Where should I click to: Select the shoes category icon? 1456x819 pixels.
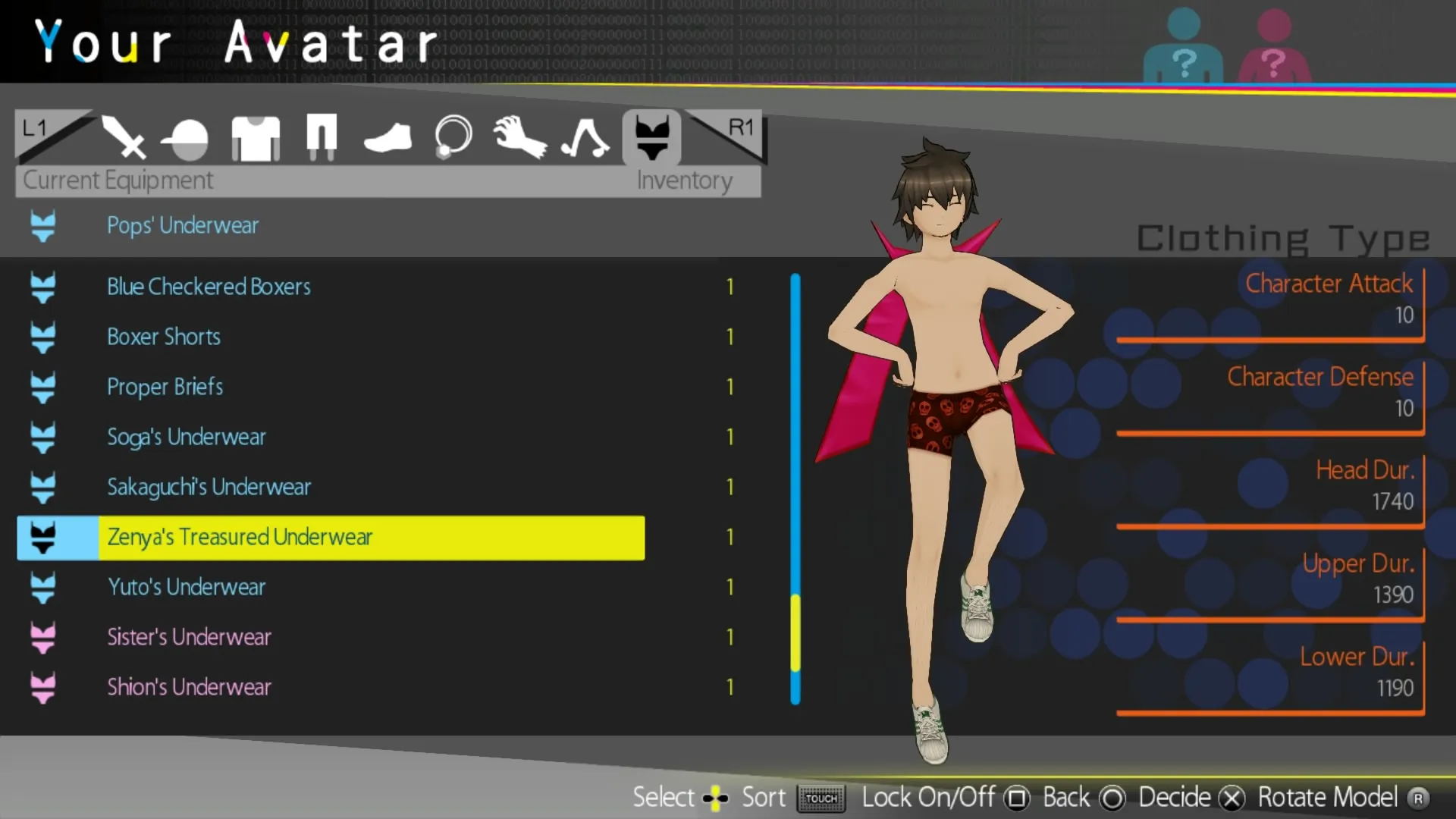coord(388,139)
